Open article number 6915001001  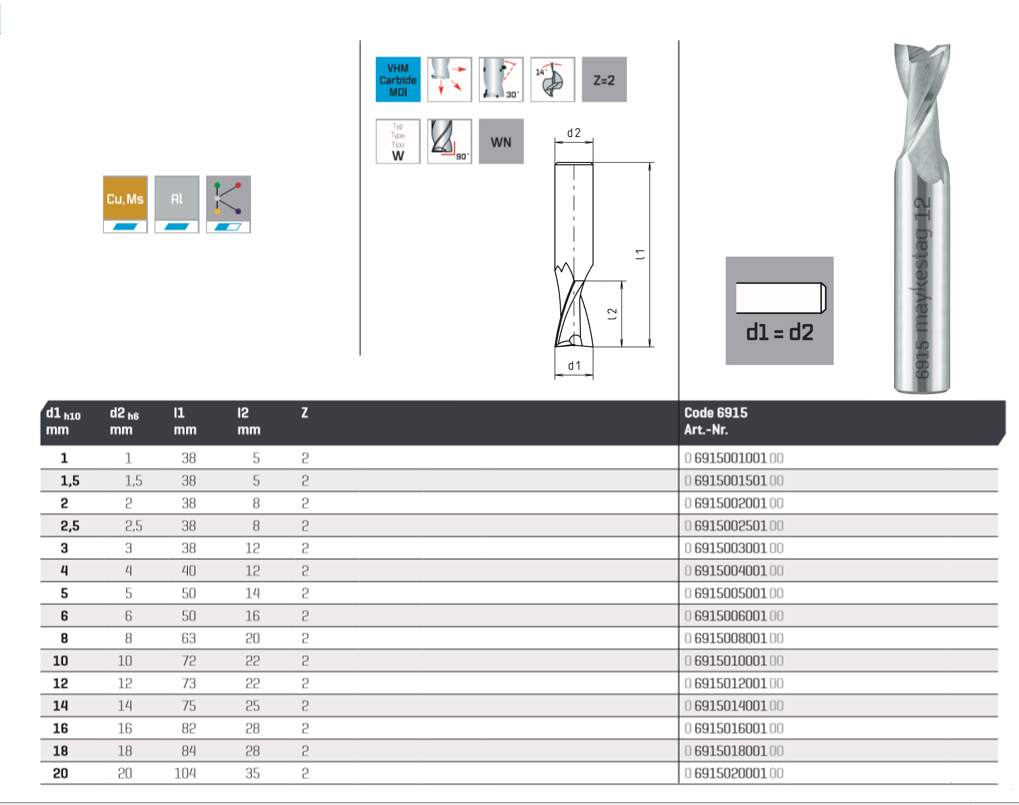pyautogui.click(x=733, y=458)
